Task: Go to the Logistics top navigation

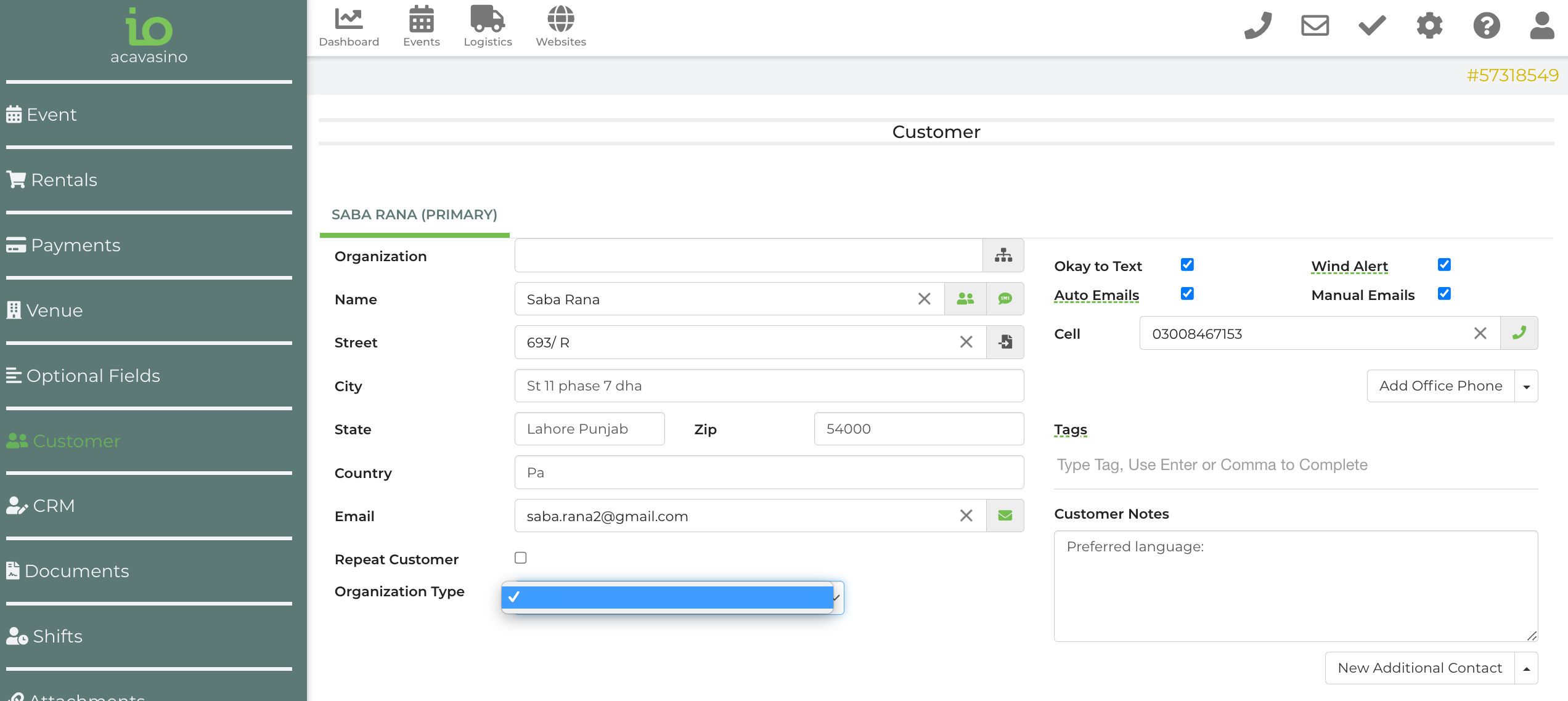Action: pyautogui.click(x=488, y=26)
